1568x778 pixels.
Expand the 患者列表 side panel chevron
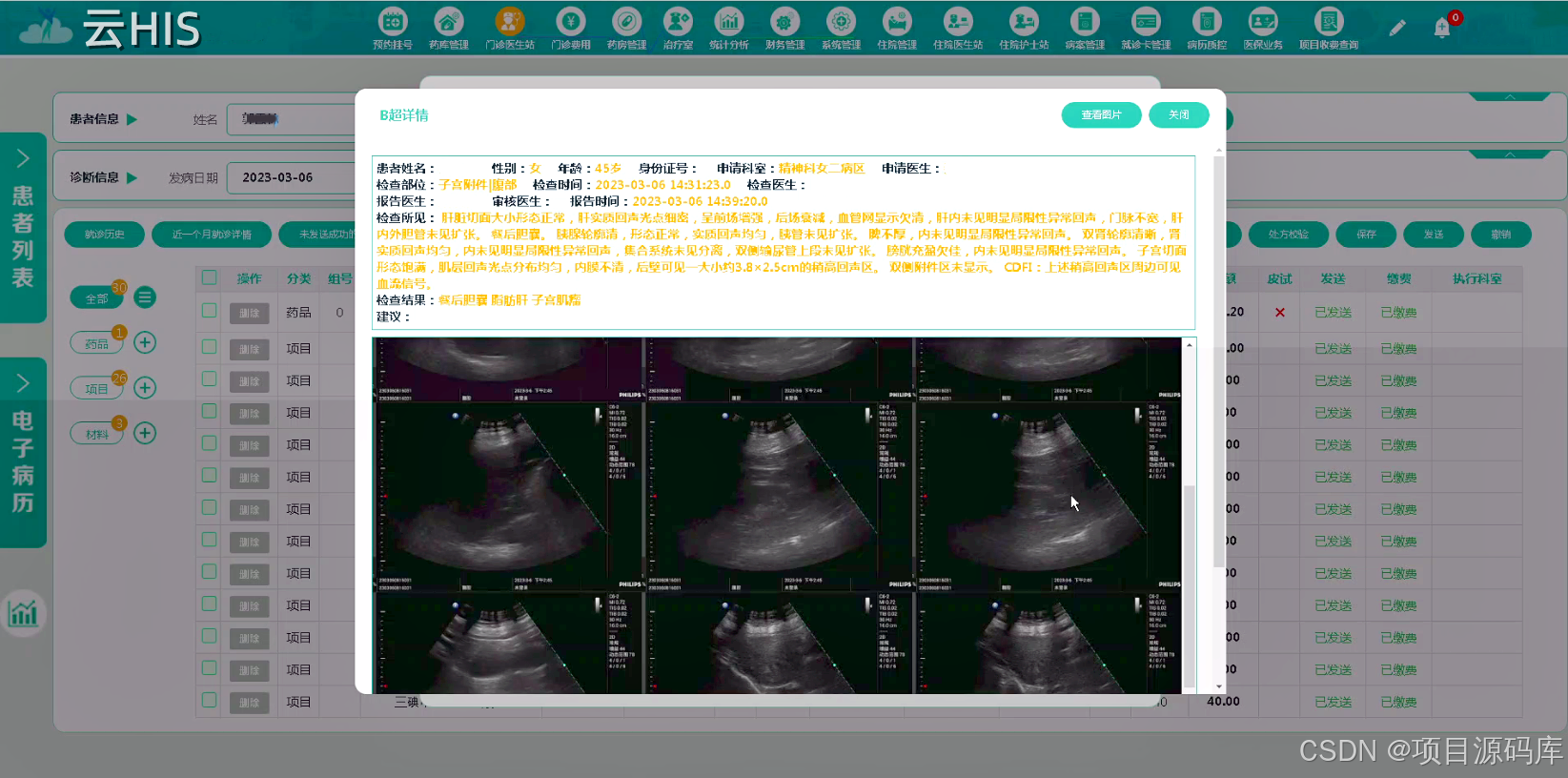tap(23, 158)
